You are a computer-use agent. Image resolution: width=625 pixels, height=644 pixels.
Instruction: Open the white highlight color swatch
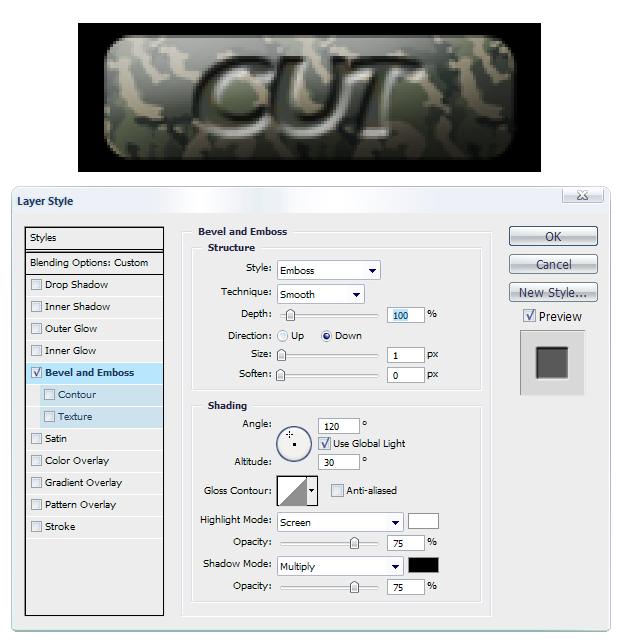(x=423, y=521)
